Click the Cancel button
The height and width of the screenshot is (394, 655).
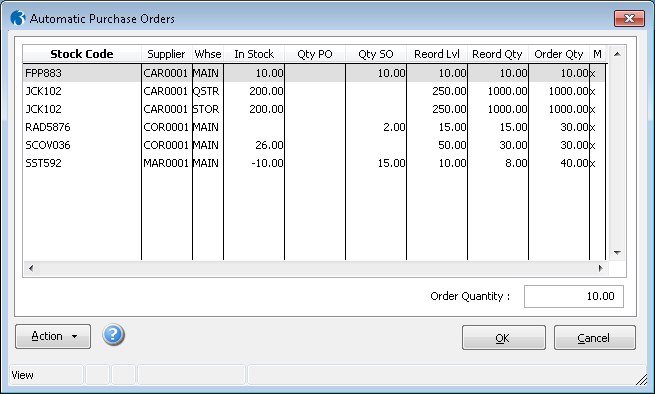594,338
